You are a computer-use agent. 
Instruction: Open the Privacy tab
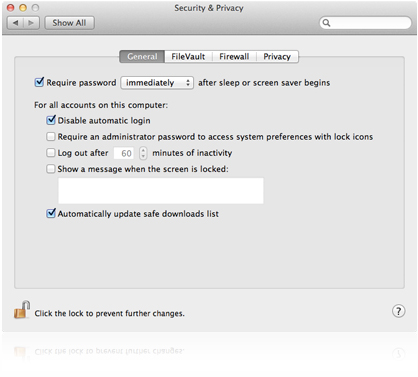point(277,57)
